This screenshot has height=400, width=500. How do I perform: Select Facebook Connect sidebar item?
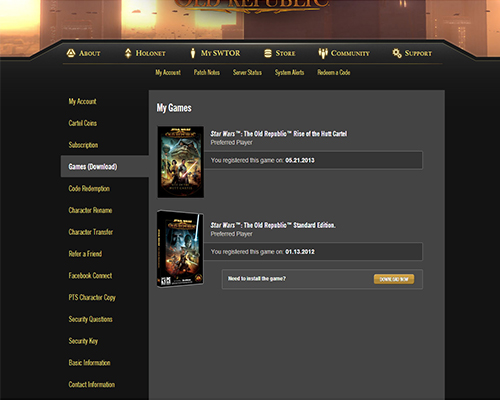click(90, 275)
